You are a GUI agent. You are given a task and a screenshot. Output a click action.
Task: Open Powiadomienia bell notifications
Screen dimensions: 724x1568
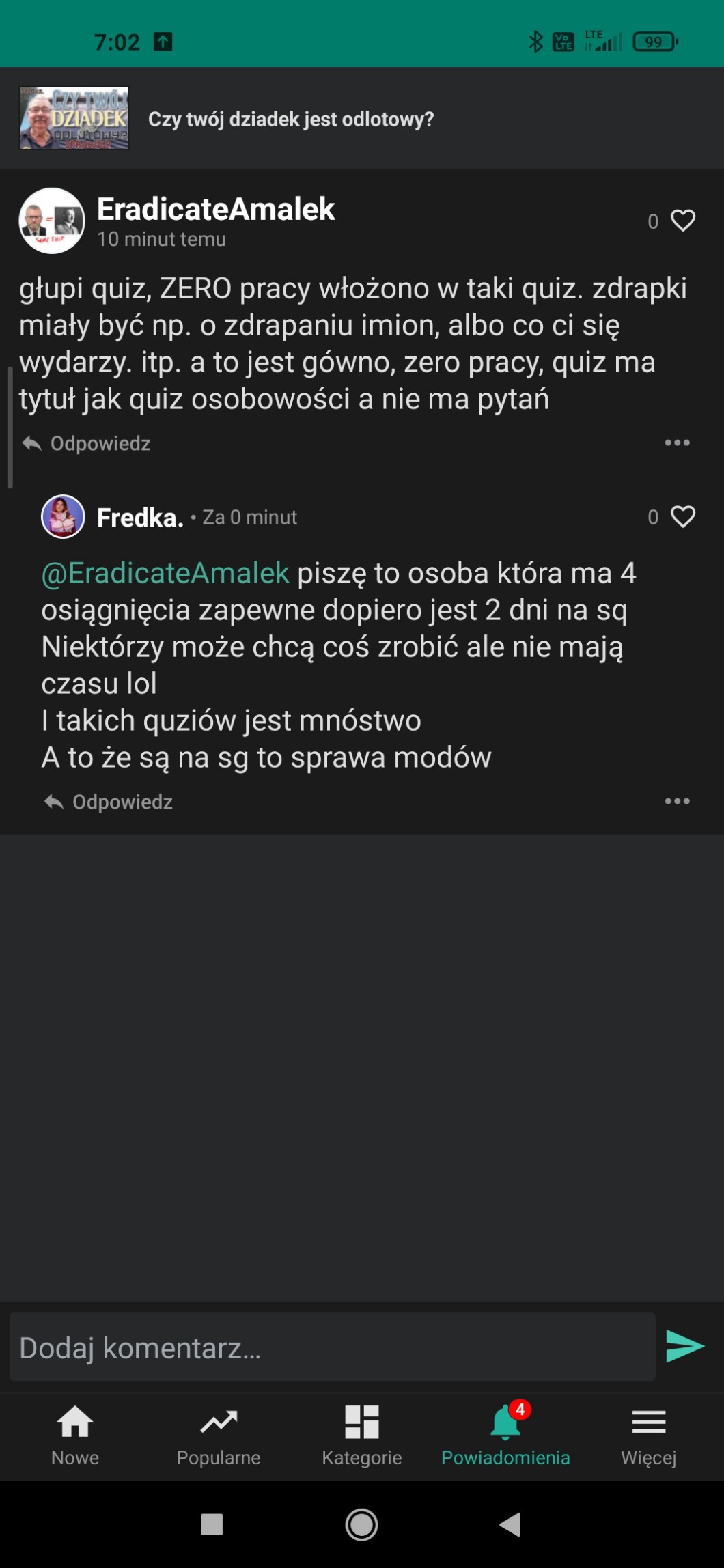click(505, 1436)
